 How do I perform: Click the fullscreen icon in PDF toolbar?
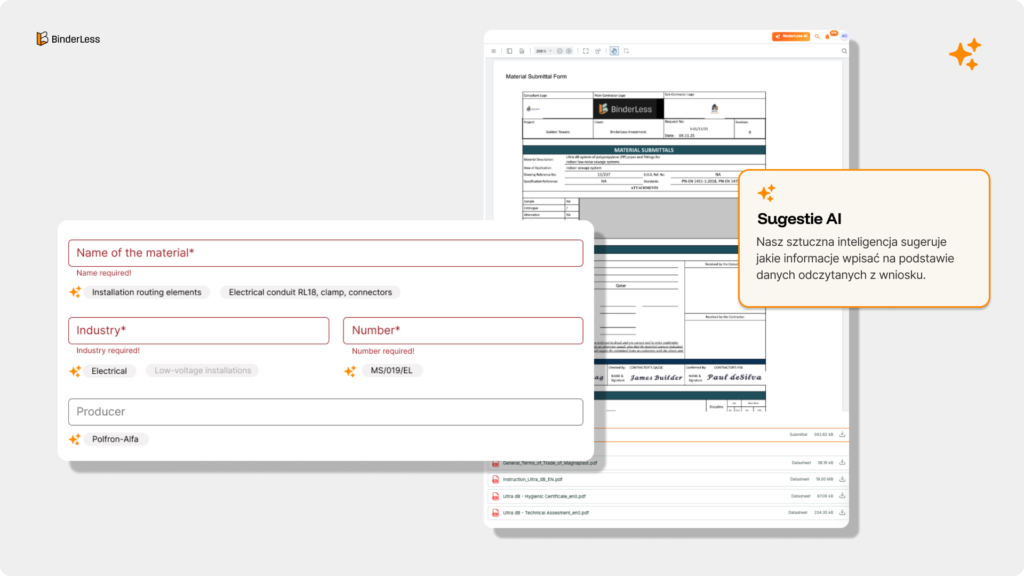pyautogui.click(x=585, y=51)
